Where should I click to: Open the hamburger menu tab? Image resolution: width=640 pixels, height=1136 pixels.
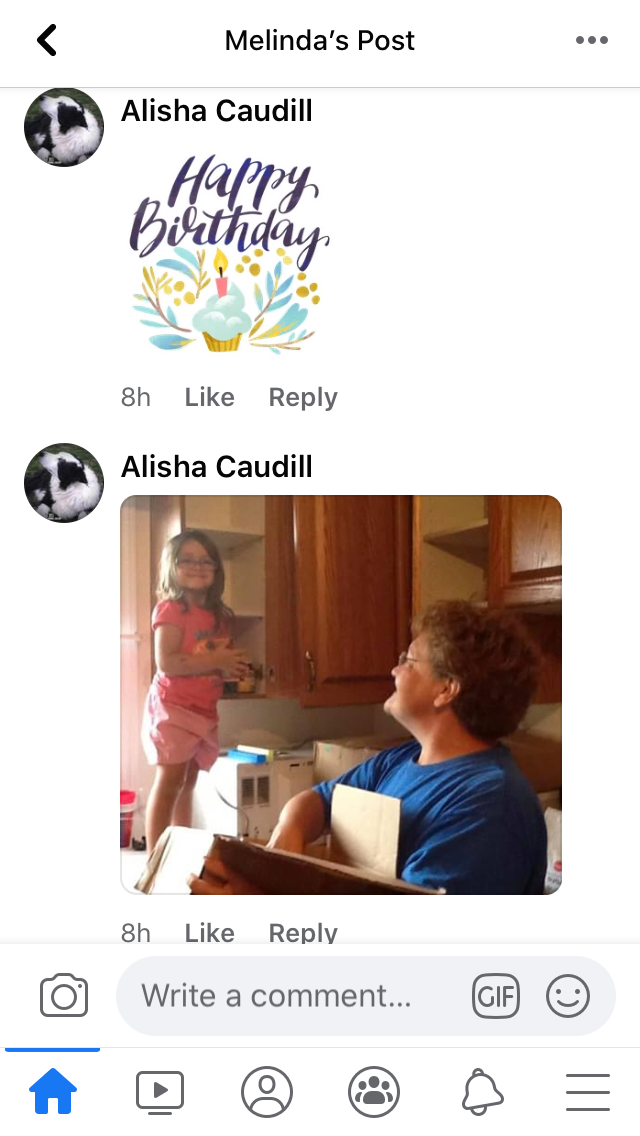pyautogui.click(x=588, y=1091)
